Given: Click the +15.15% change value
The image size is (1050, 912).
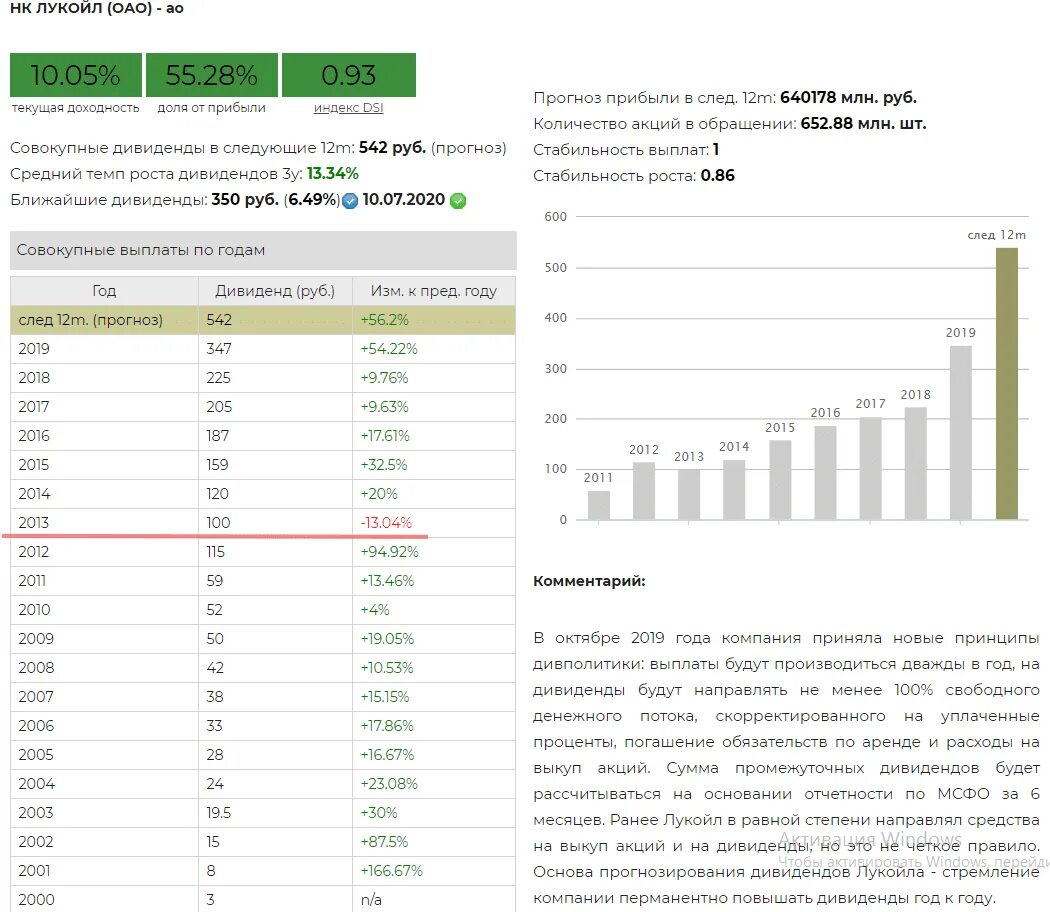Looking at the screenshot, I should click(385, 697).
